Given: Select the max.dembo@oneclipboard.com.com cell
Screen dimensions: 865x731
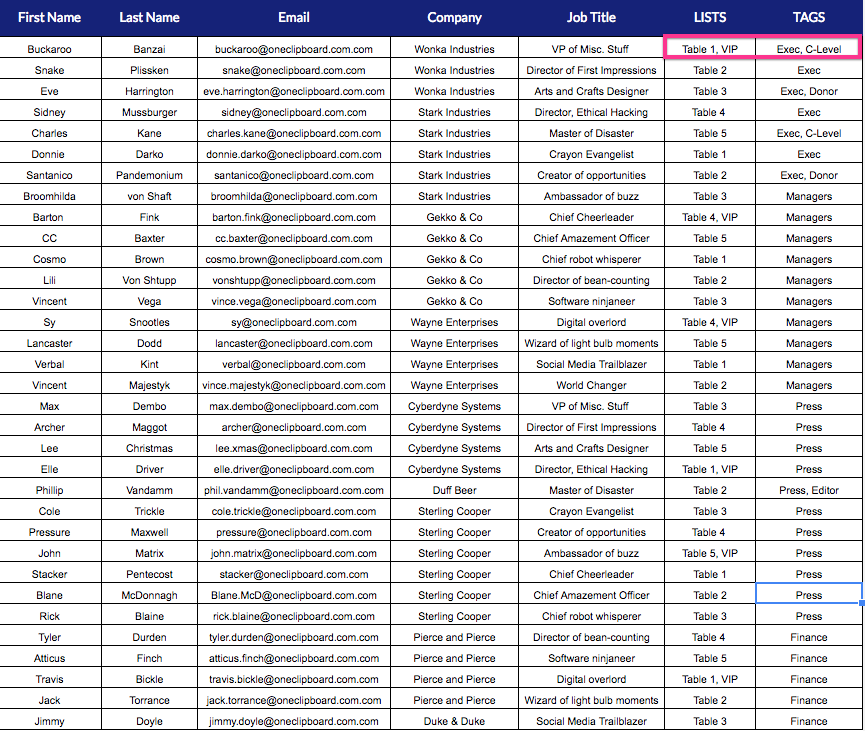Looking at the screenshot, I should (x=294, y=405).
